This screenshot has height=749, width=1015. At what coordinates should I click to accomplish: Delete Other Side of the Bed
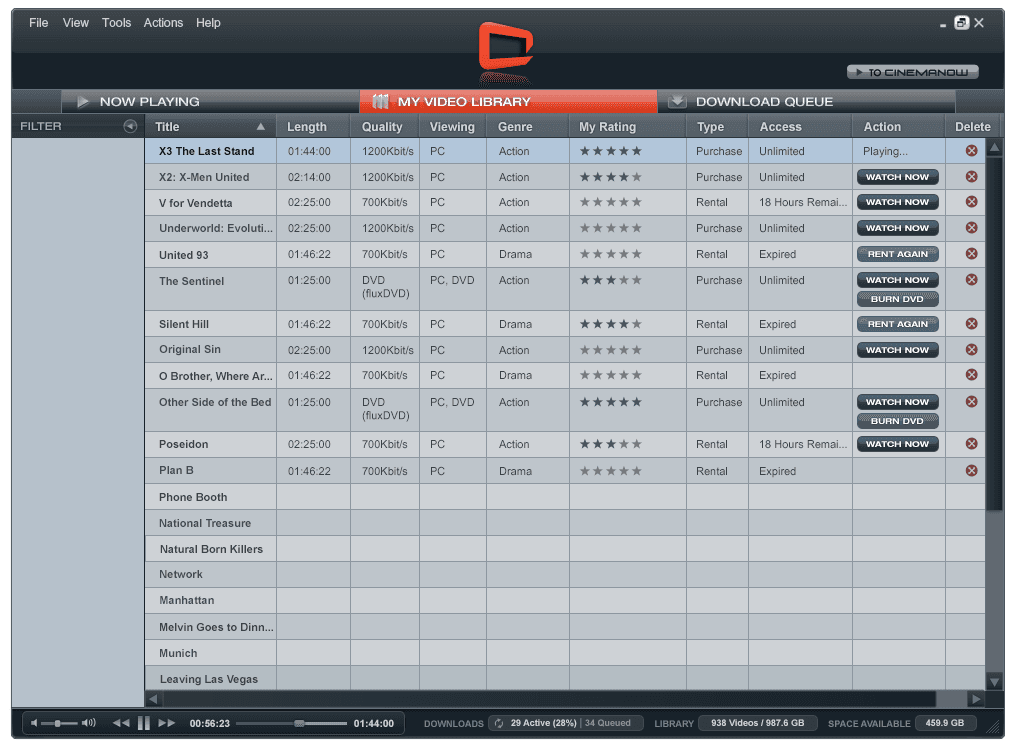pos(971,401)
